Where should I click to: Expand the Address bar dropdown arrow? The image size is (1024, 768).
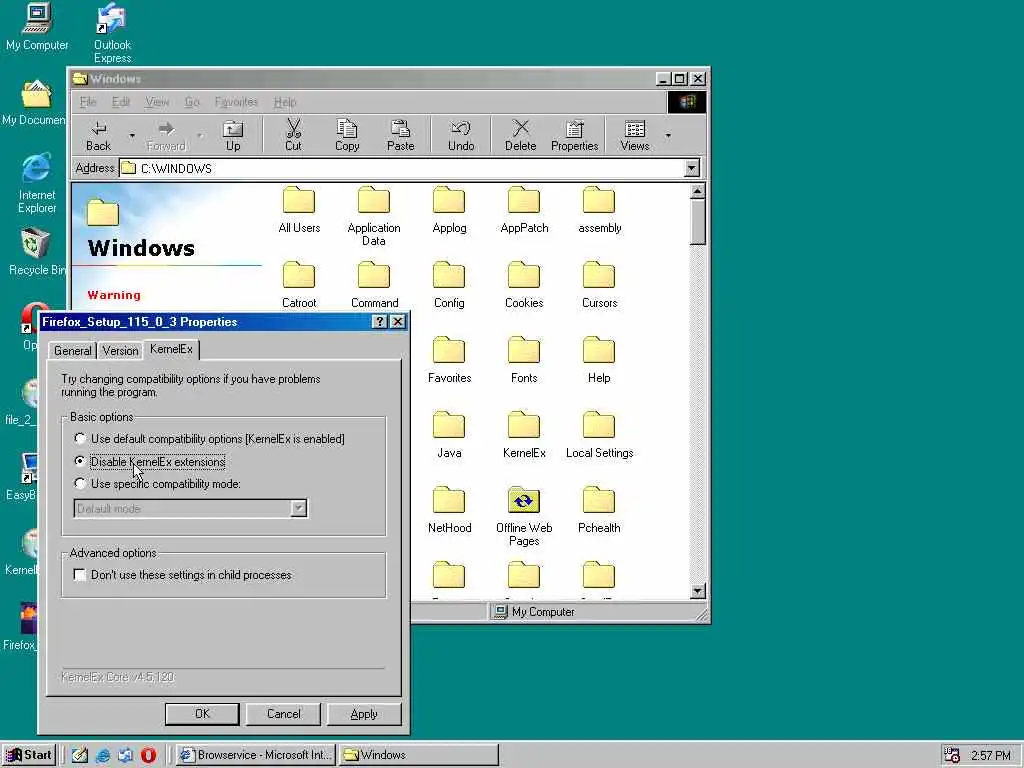click(692, 168)
